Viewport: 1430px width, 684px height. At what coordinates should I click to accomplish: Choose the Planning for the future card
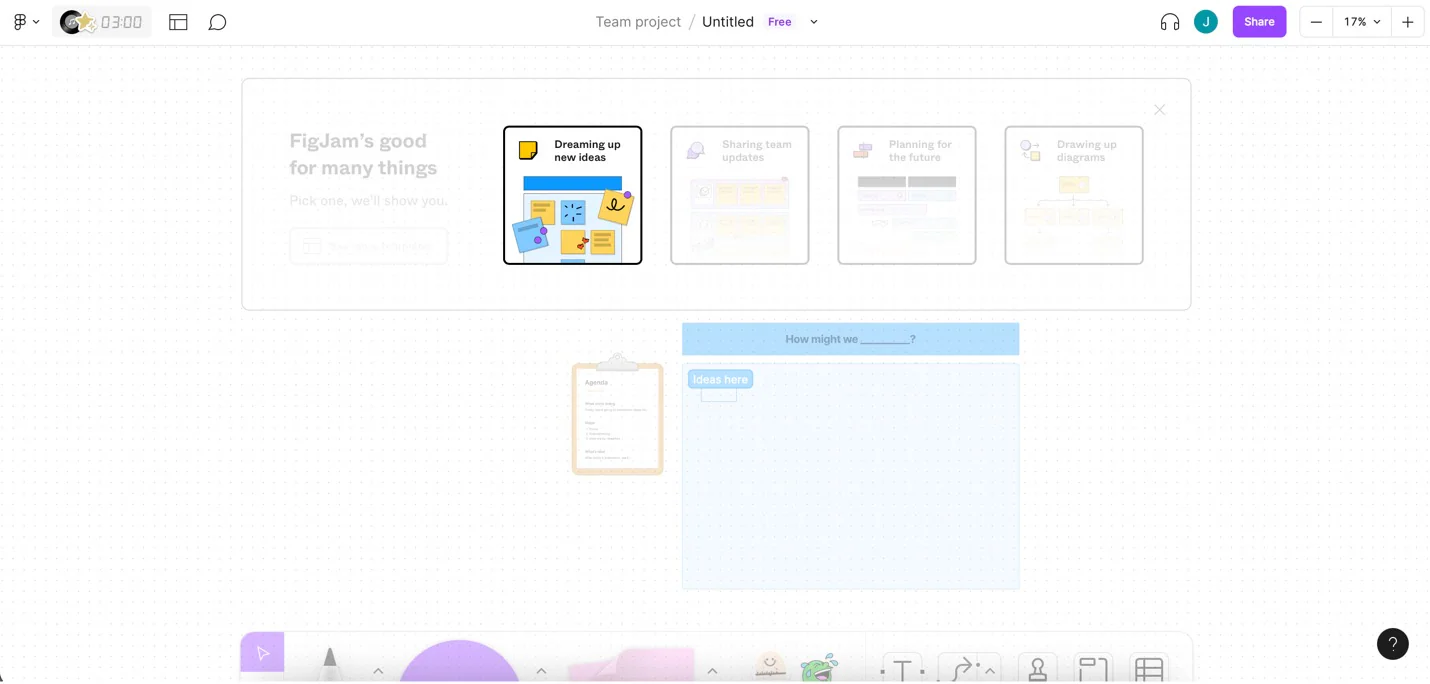click(907, 195)
